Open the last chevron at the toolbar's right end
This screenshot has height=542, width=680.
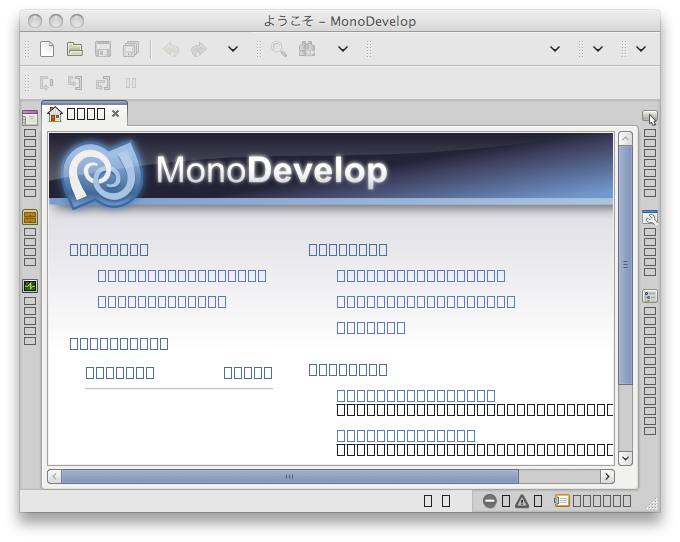click(641, 49)
